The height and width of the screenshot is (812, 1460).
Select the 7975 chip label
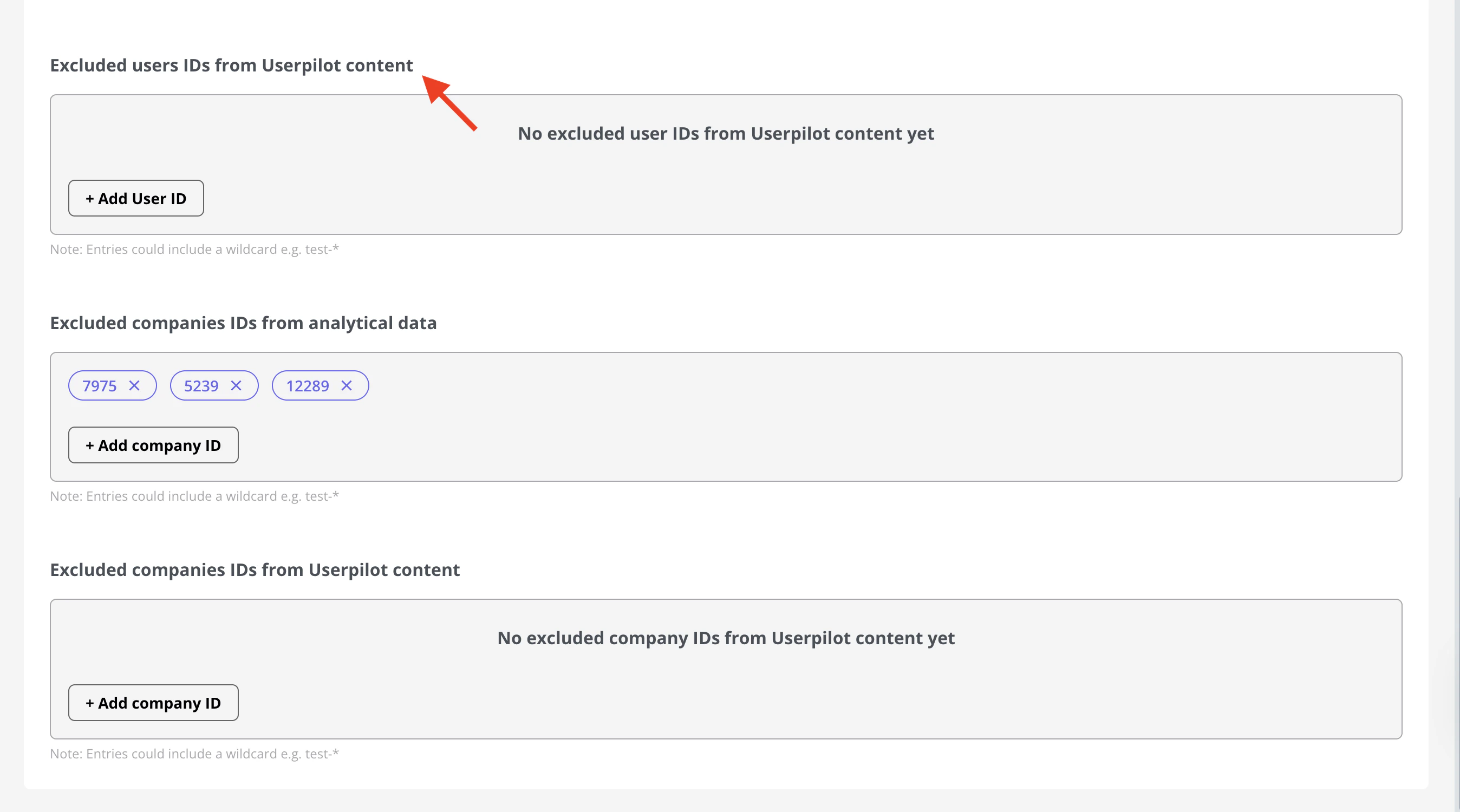(99, 386)
